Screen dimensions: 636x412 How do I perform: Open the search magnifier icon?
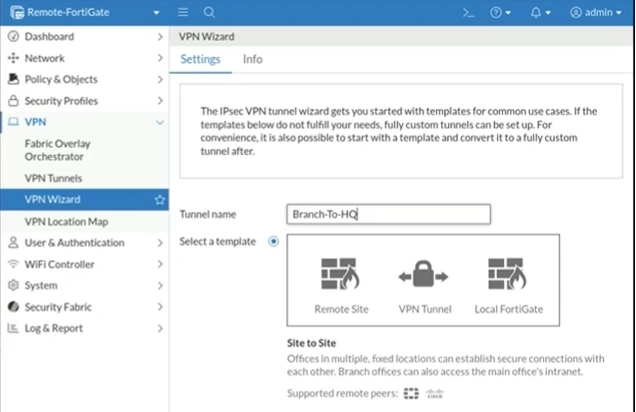coord(209,12)
